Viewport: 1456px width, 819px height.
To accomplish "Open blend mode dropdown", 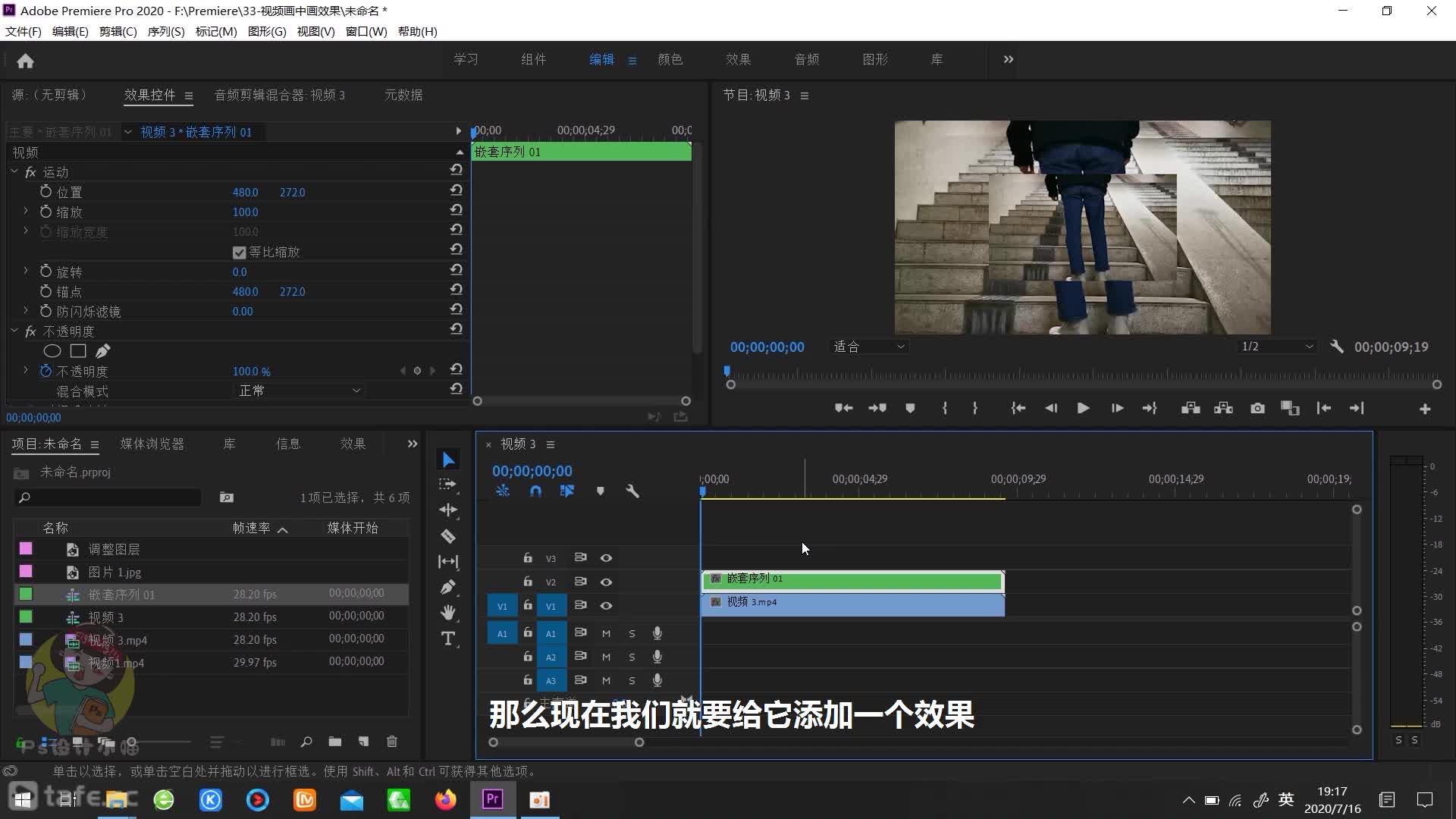I will (x=299, y=391).
